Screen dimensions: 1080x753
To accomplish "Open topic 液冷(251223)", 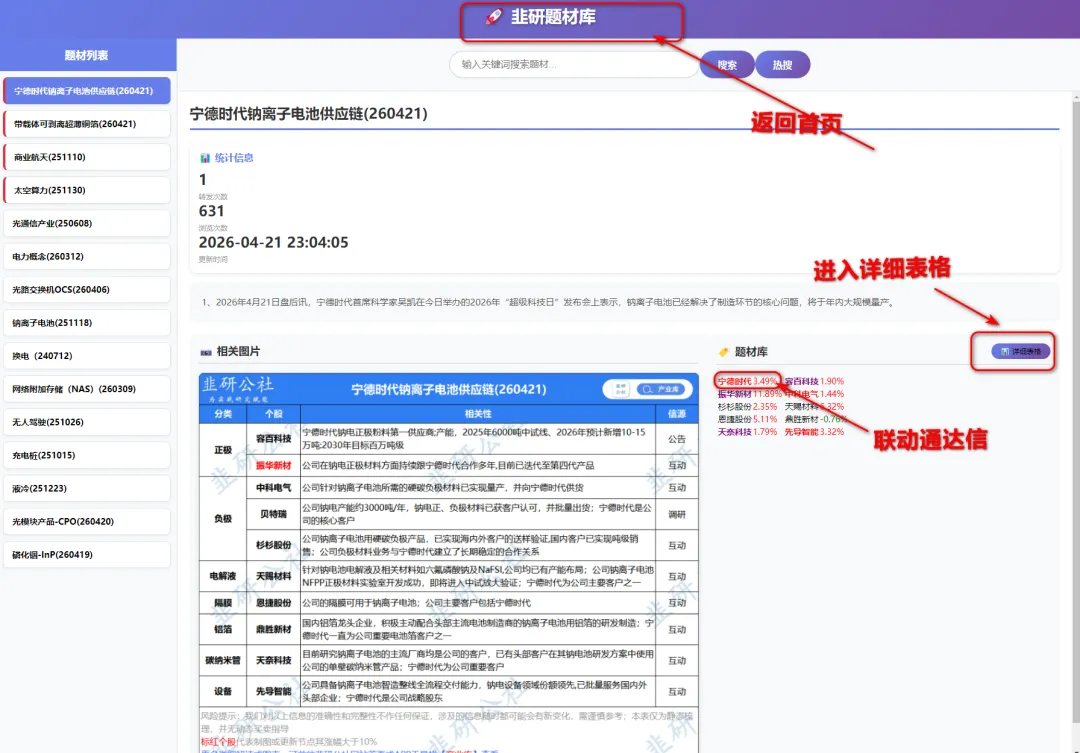I will point(87,488).
